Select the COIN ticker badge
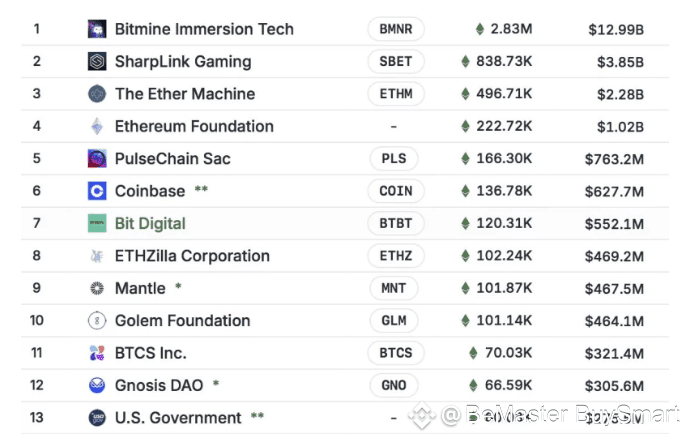Viewport: 687px width, 441px height. coord(396,191)
